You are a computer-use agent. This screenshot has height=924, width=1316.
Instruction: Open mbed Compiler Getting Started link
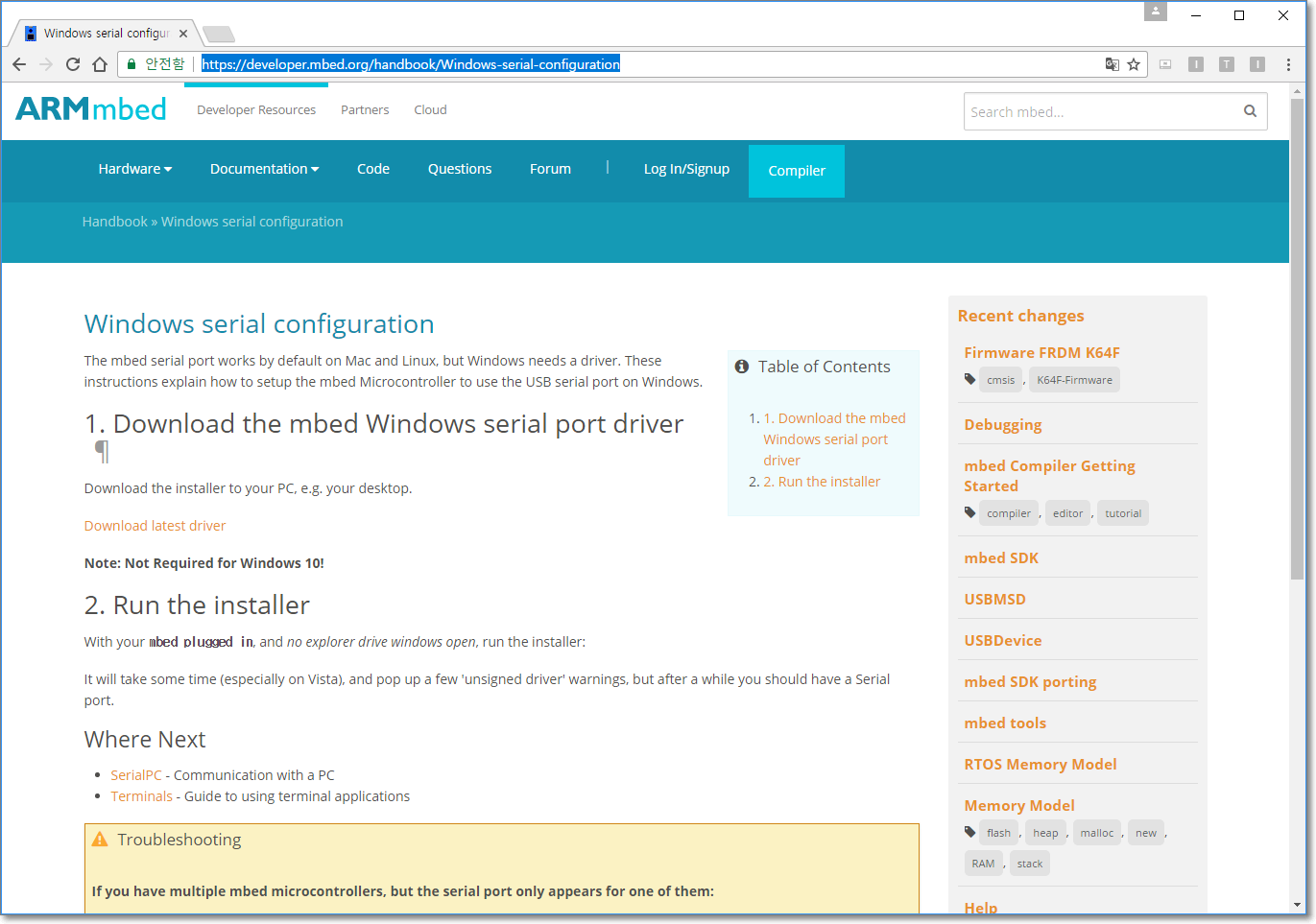point(1049,476)
